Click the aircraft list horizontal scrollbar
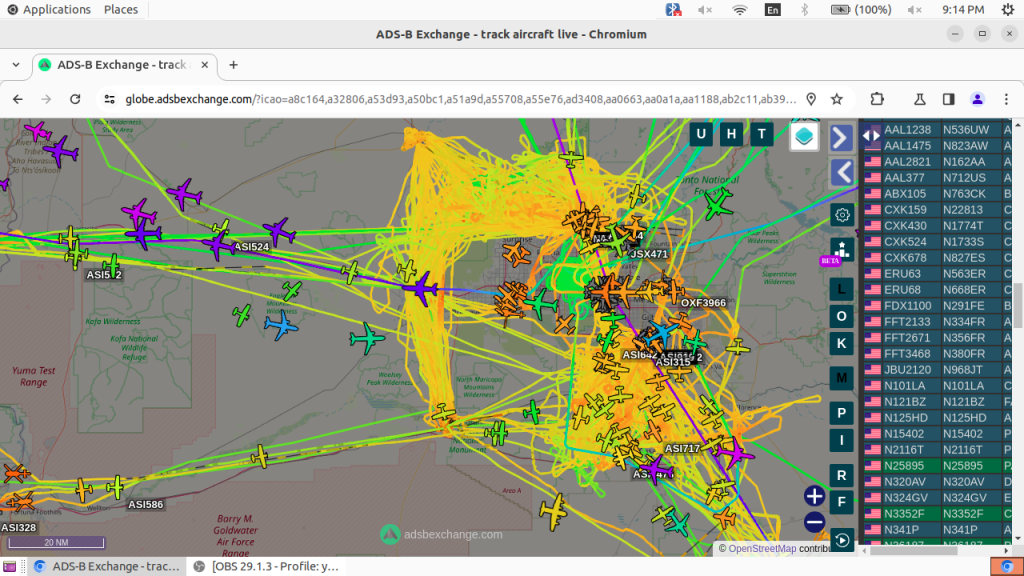Image resolution: width=1024 pixels, height=576 pixels. coord(914,551)
